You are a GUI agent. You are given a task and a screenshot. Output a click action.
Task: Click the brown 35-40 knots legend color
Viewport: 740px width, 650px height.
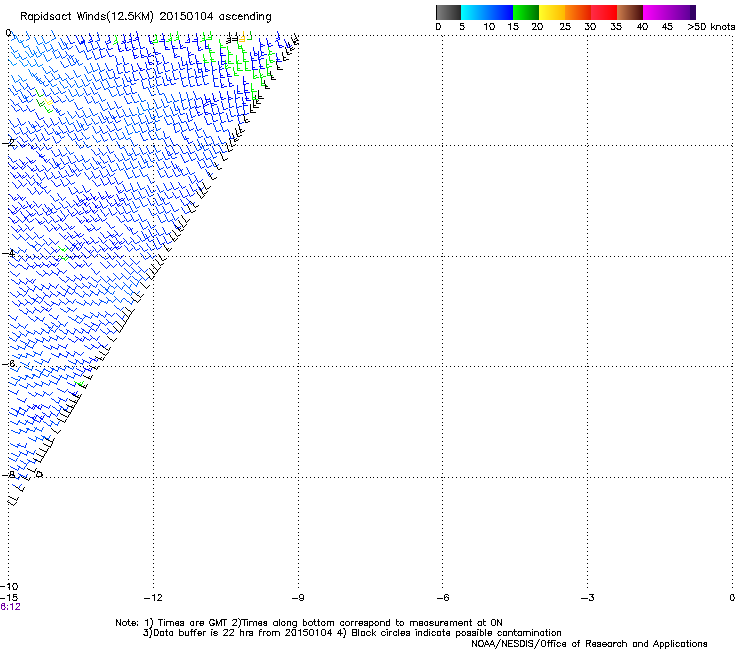pyautogui.click(x=630, y=12)
